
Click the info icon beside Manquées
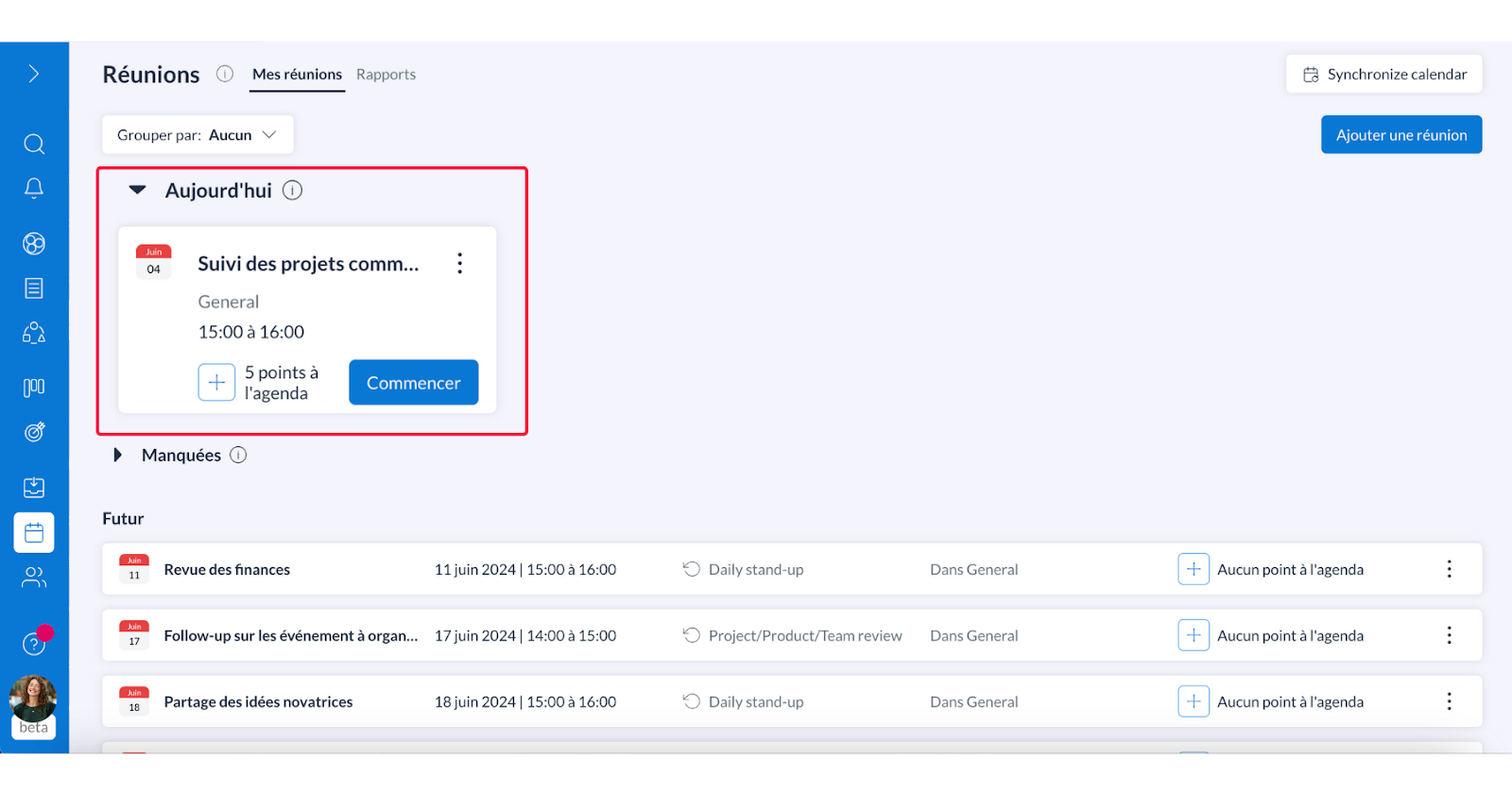(x=238, y=455)
